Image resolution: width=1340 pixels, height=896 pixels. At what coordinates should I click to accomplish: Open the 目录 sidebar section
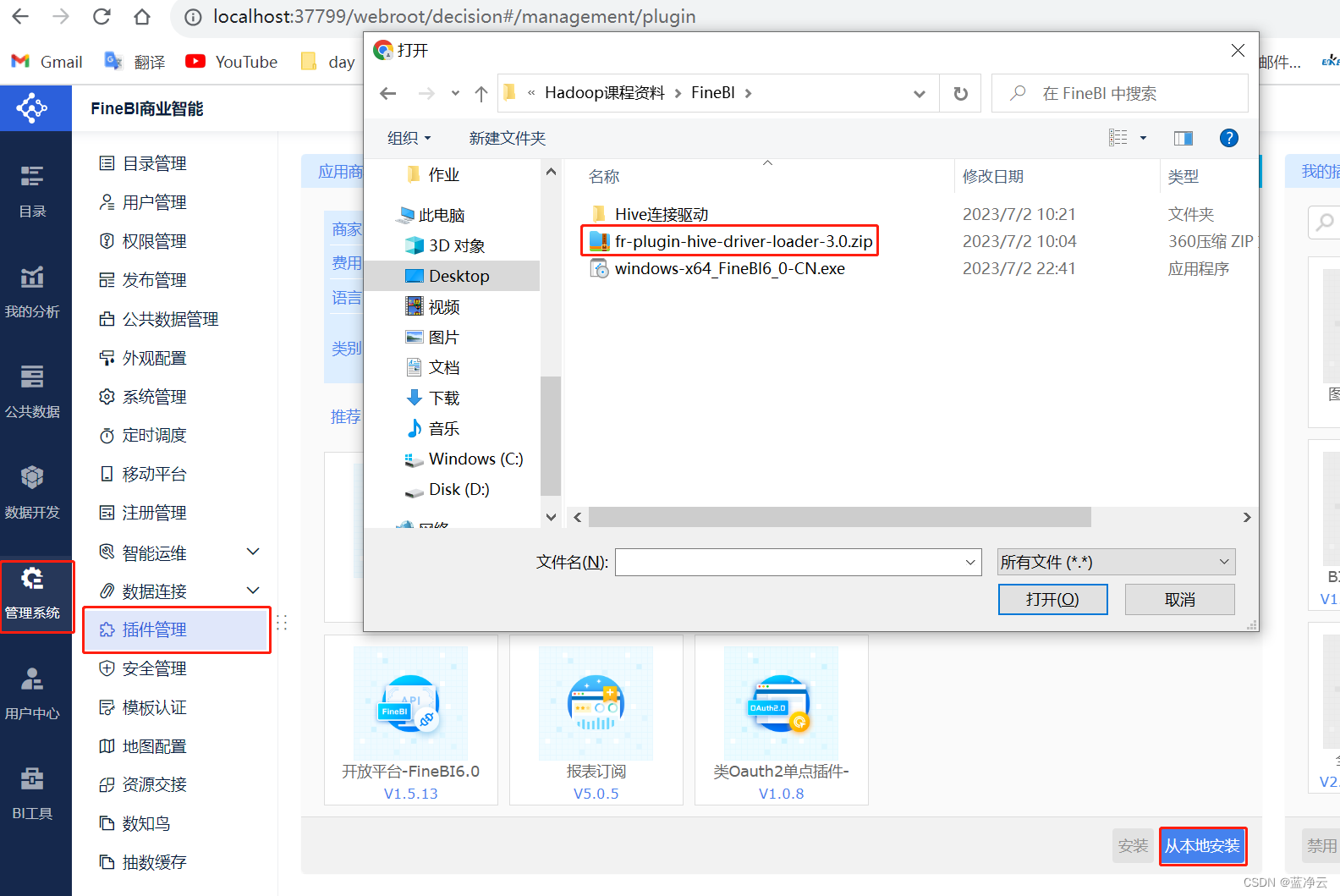32,191
